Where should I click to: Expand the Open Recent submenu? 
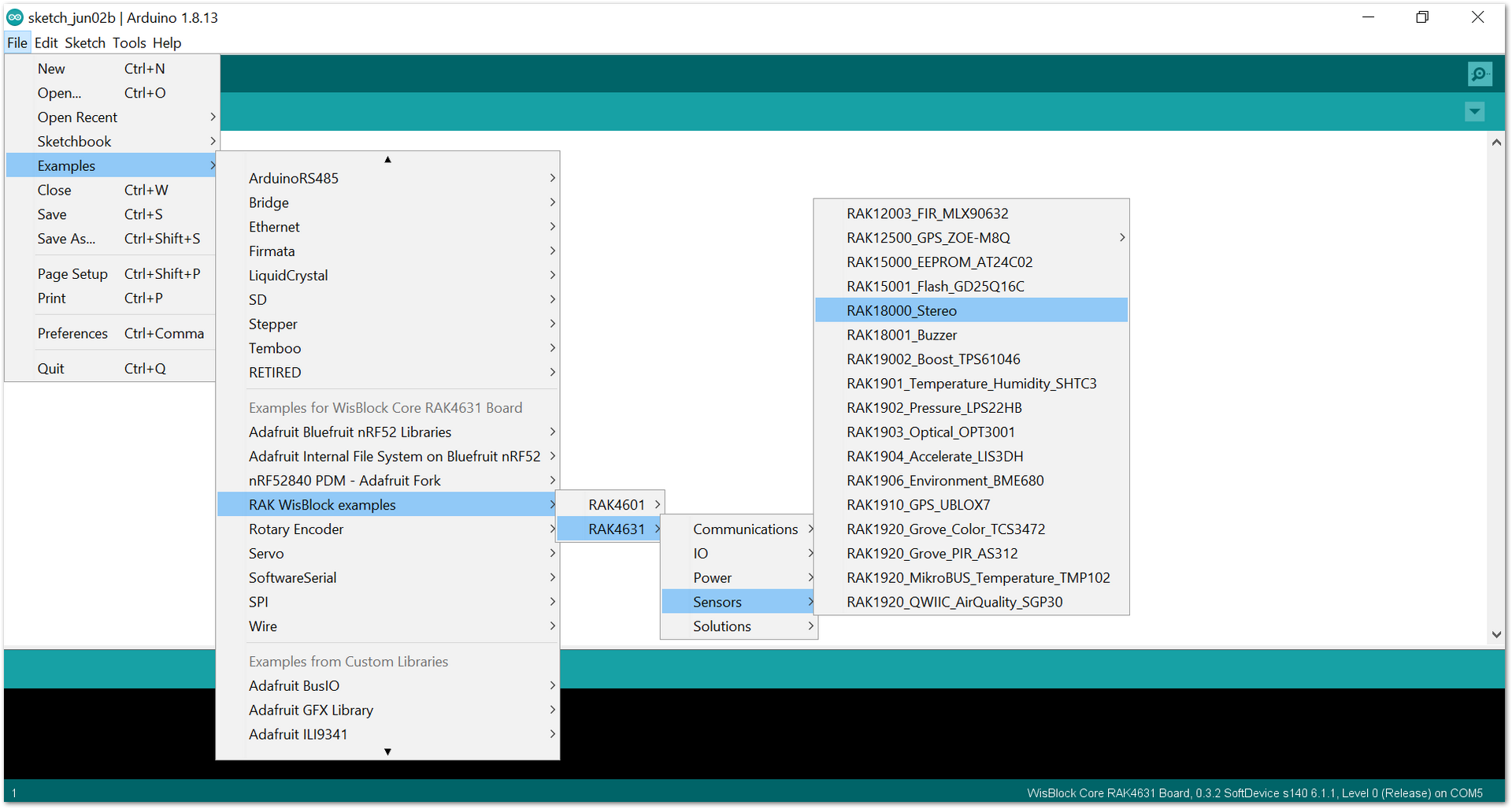111,117
